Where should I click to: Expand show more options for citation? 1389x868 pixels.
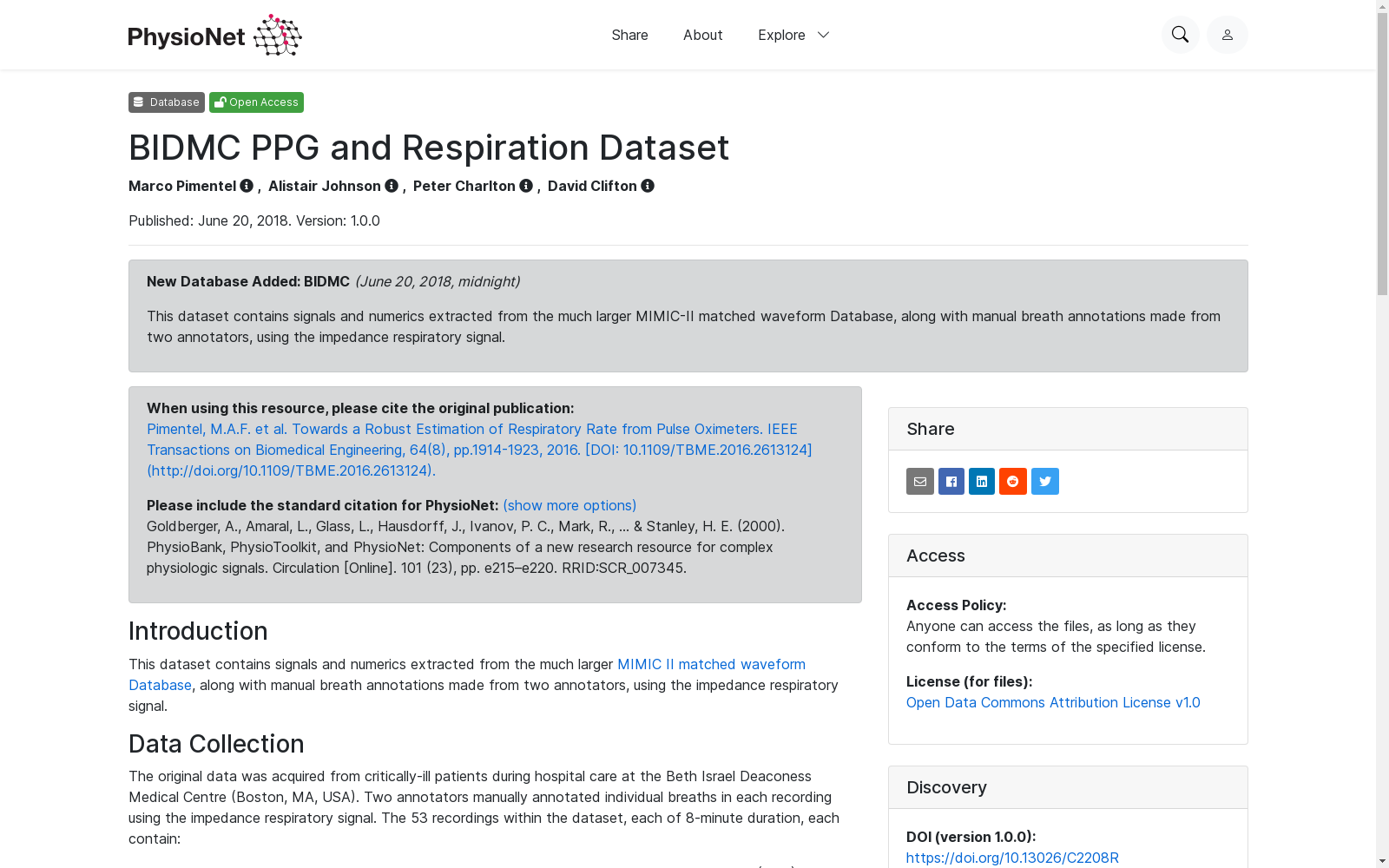(569, 505)
